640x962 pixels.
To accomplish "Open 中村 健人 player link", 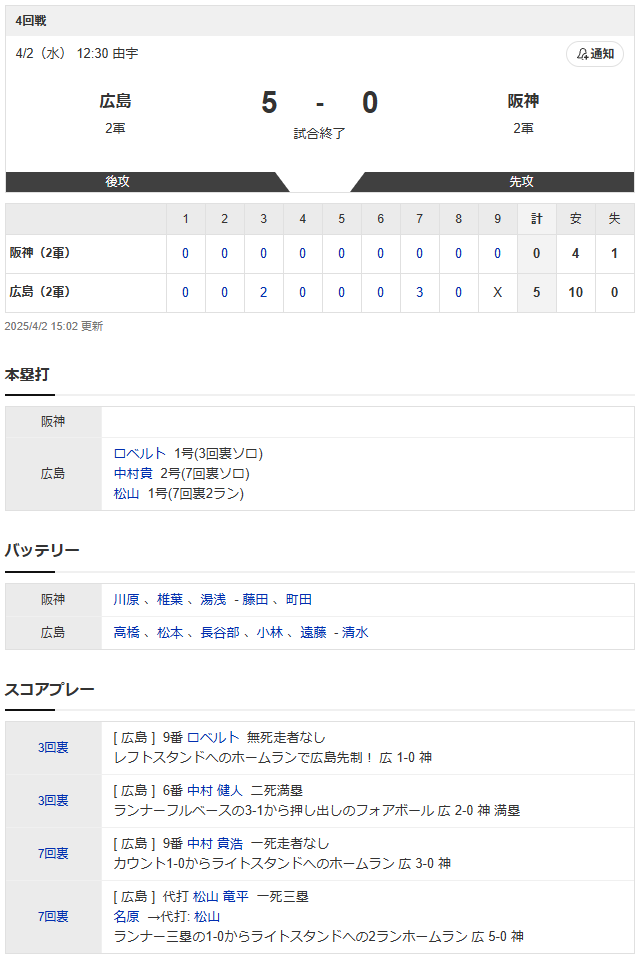I will click(x=215, y=790).
